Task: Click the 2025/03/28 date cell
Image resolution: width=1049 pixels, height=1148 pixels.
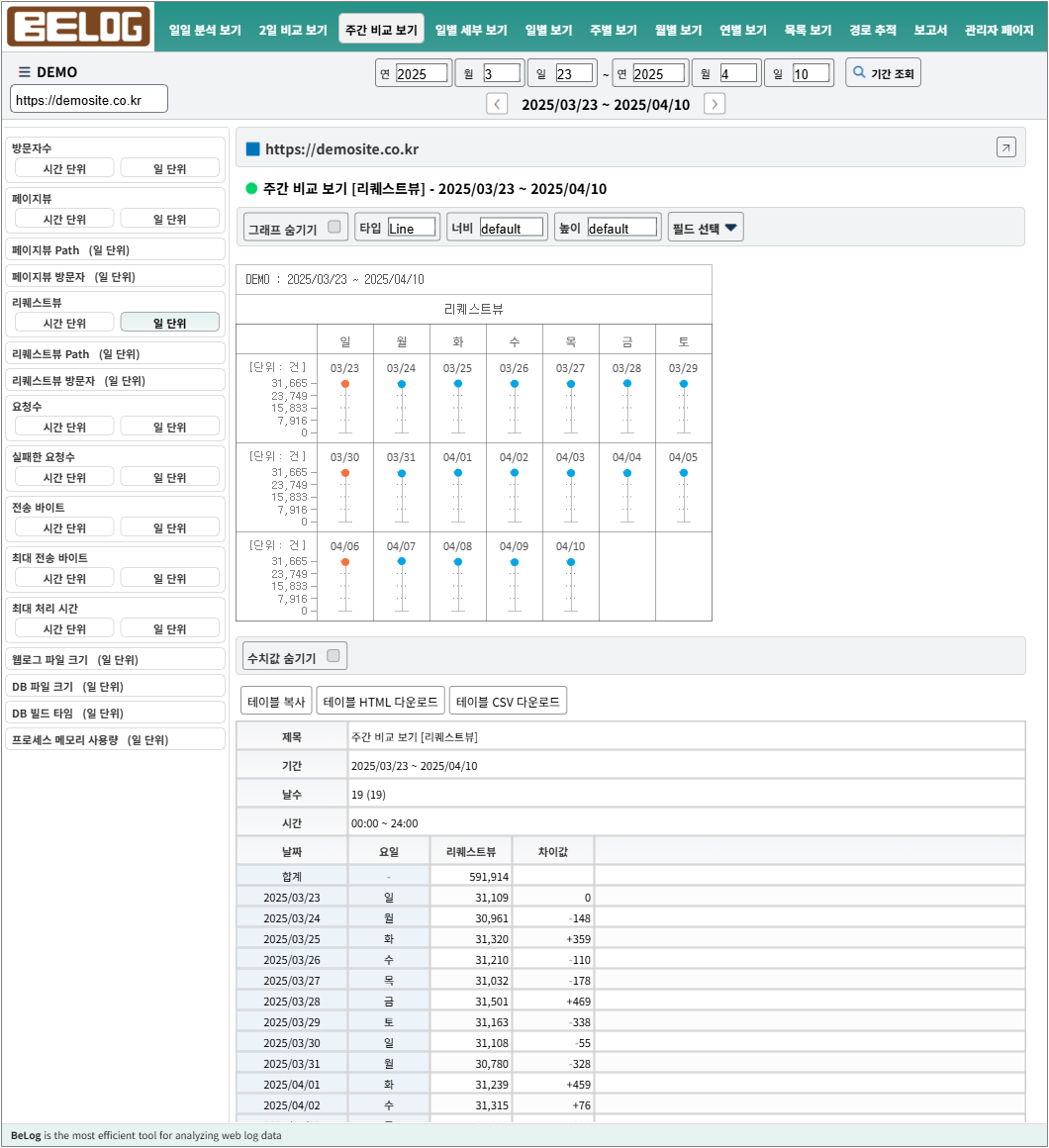Action: 291,1002
